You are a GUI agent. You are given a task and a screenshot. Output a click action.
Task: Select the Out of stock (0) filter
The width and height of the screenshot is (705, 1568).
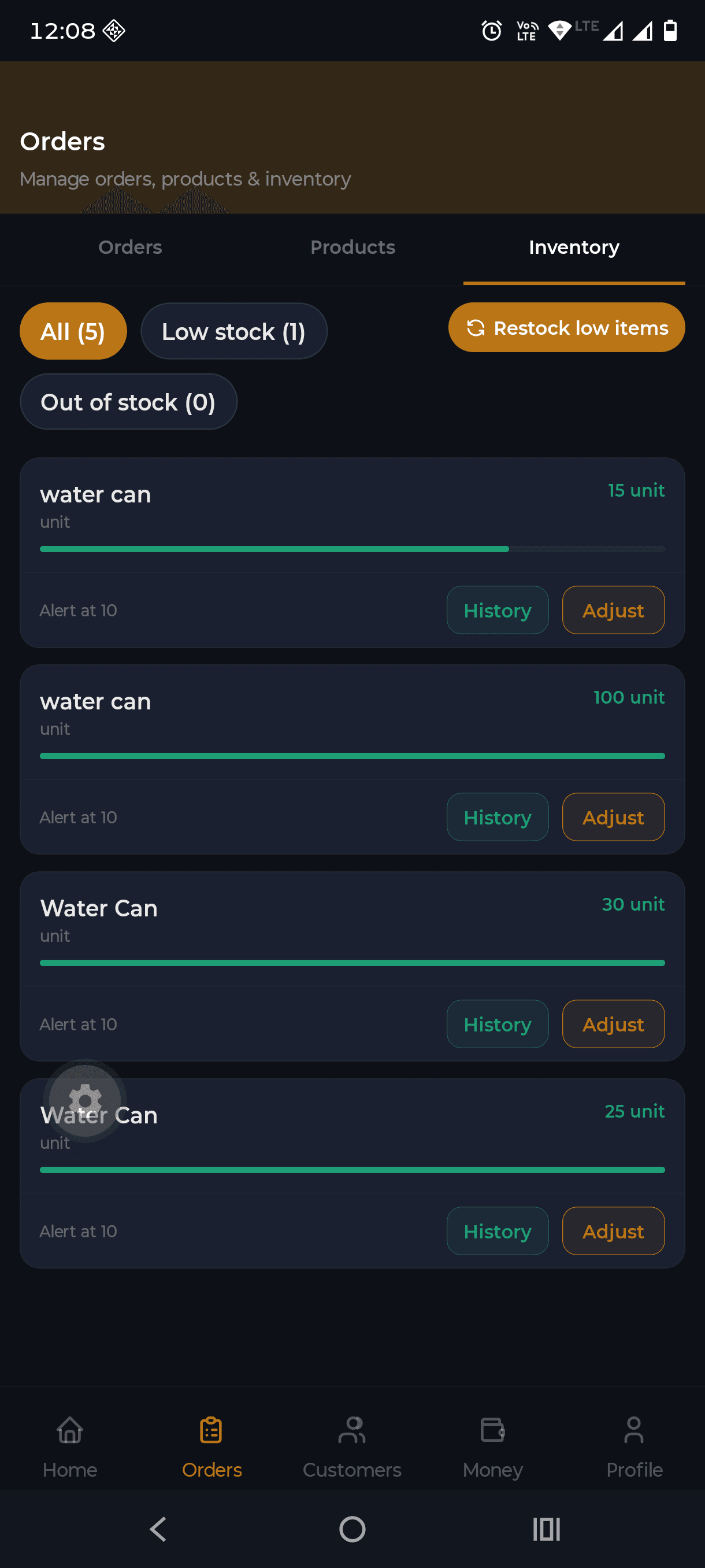point(128,402)
